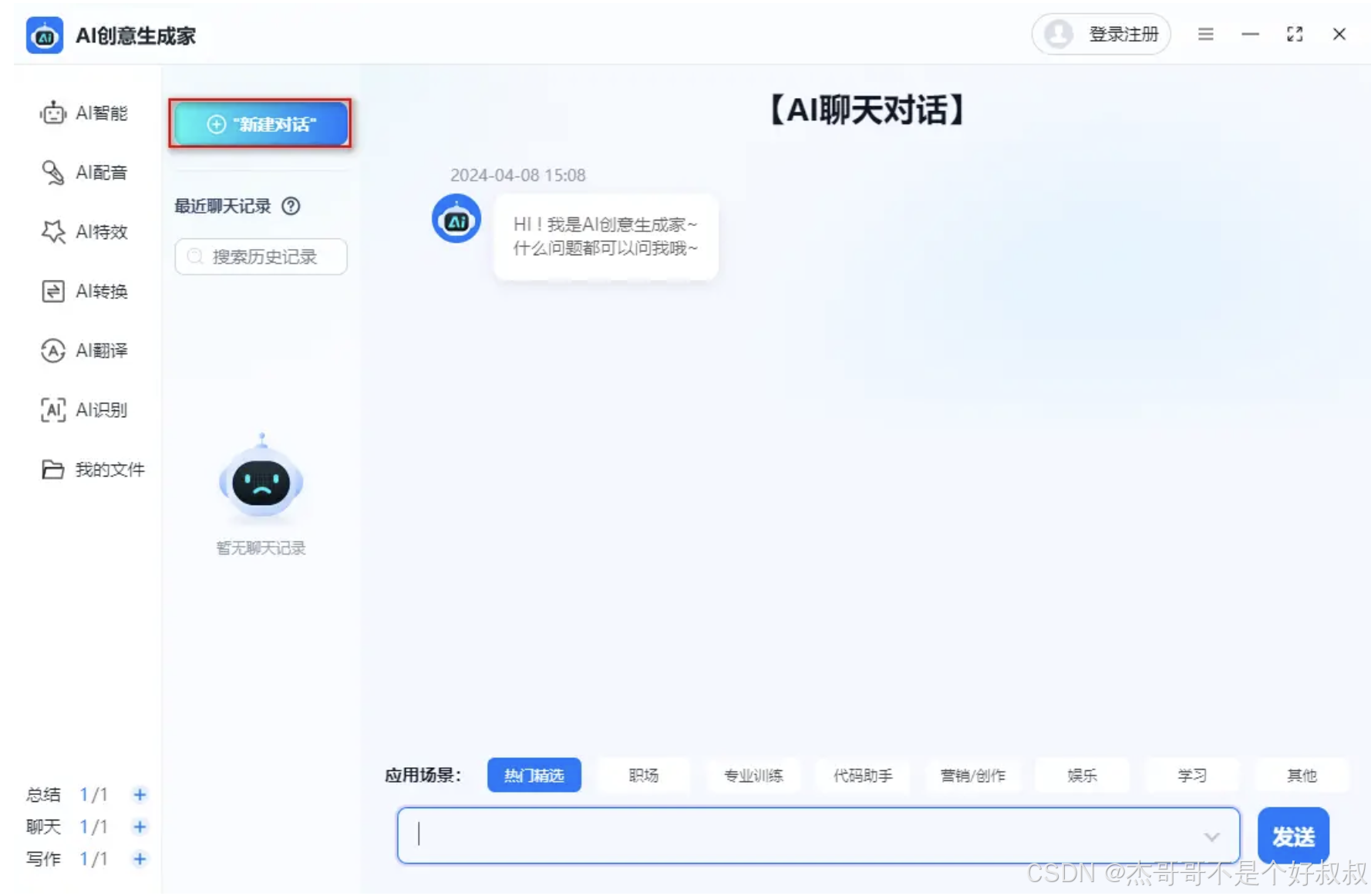
Task: Click the AI robot avatar in chat
Action: click(456, 218)
